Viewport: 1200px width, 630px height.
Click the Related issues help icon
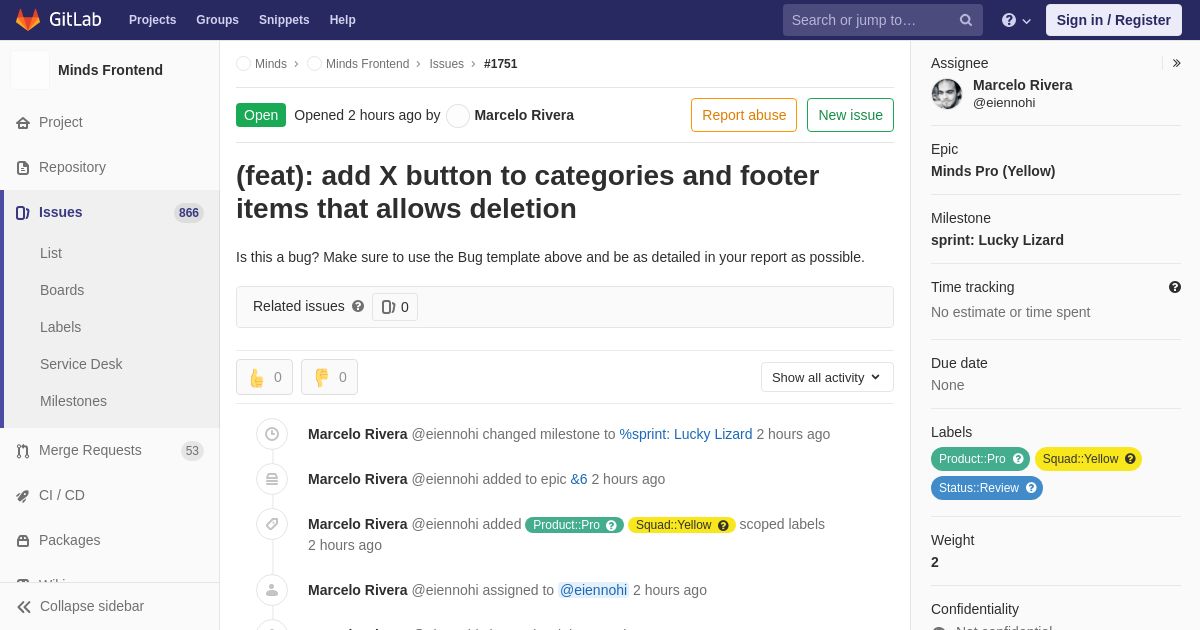[x=358, y=306]
